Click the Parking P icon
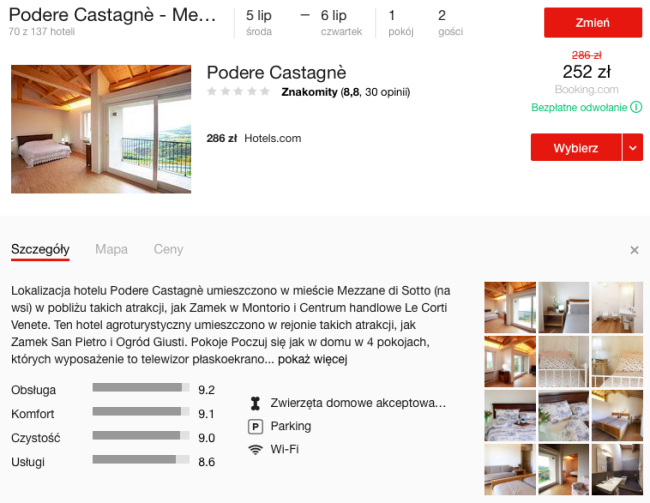The image size is (650, 503). point(255,427)
